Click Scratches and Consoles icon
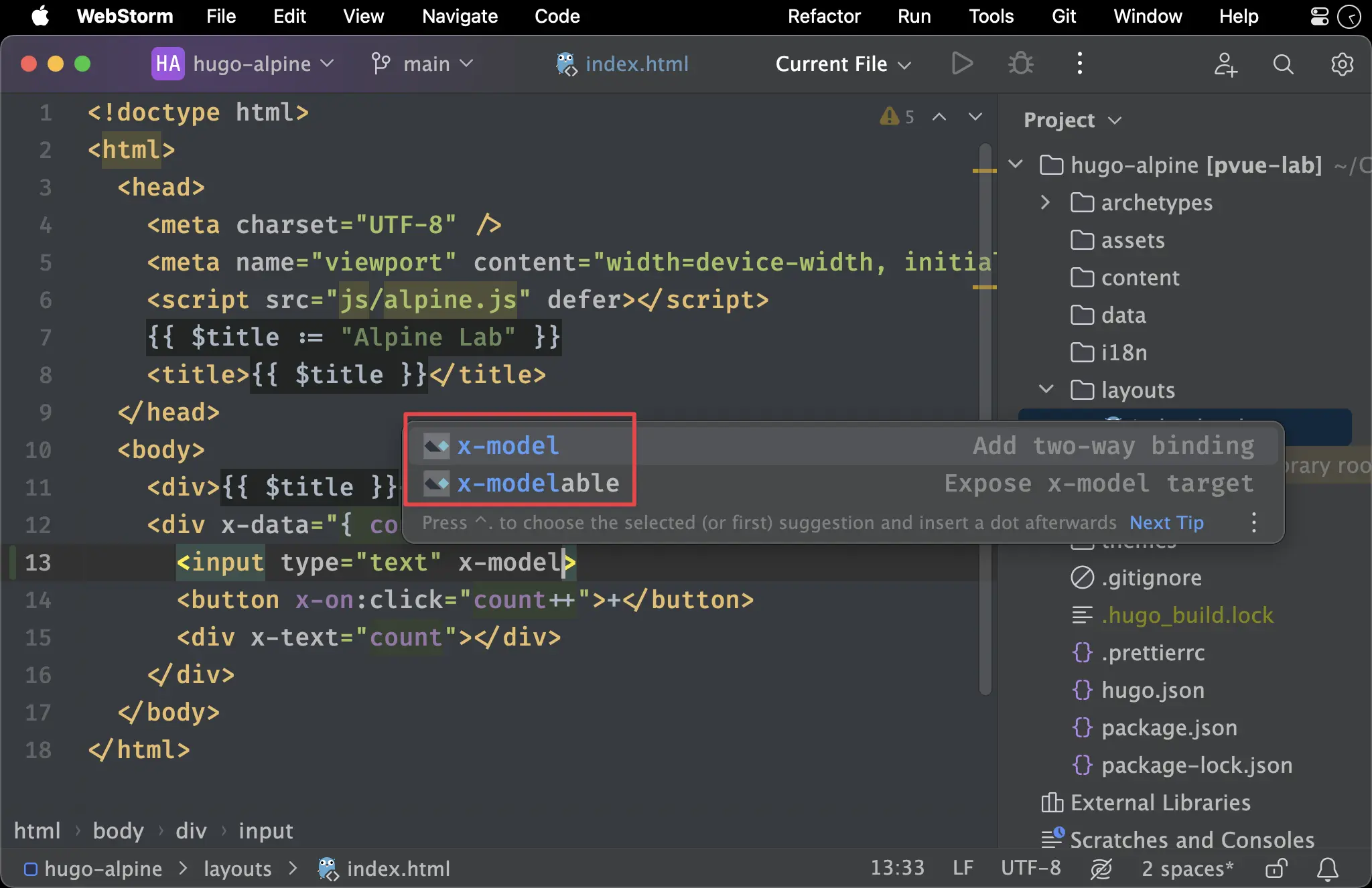1372x888 pixels. (x=1052, y=838)
